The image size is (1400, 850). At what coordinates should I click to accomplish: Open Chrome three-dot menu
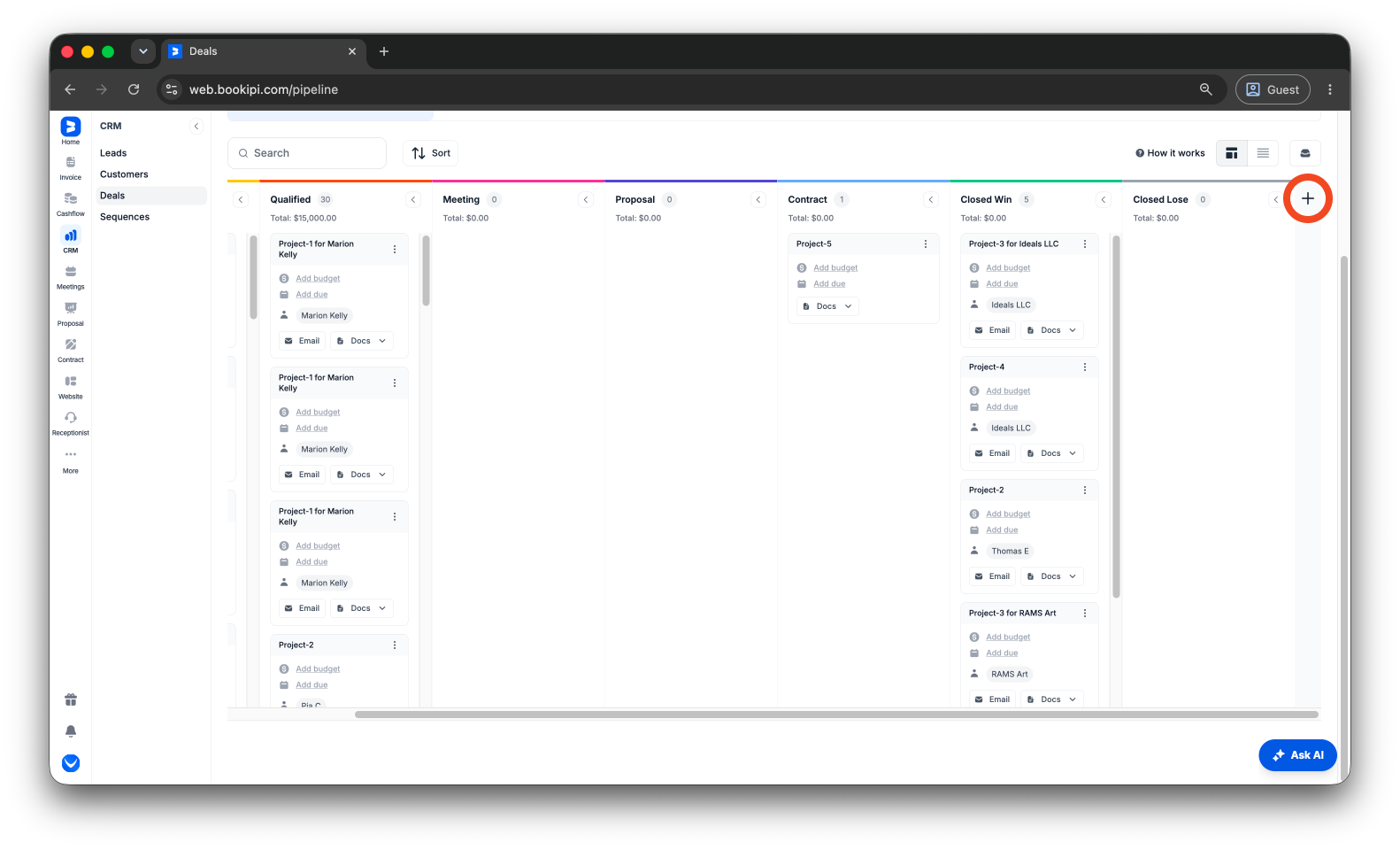(x=1329, y=89)
